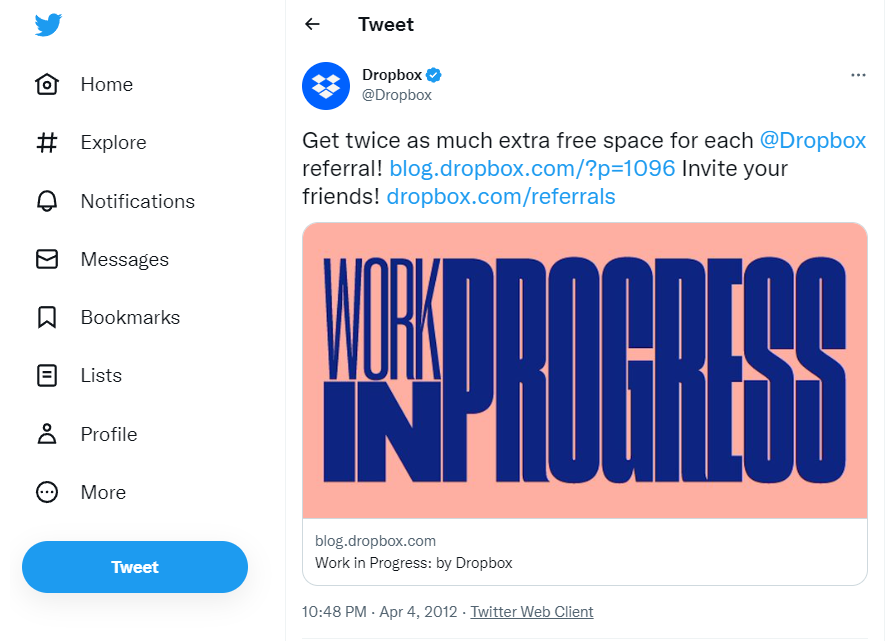Expand the More sidebar menu
The width and height of the screenshot is (890, 641).
(x=102, y=492)
